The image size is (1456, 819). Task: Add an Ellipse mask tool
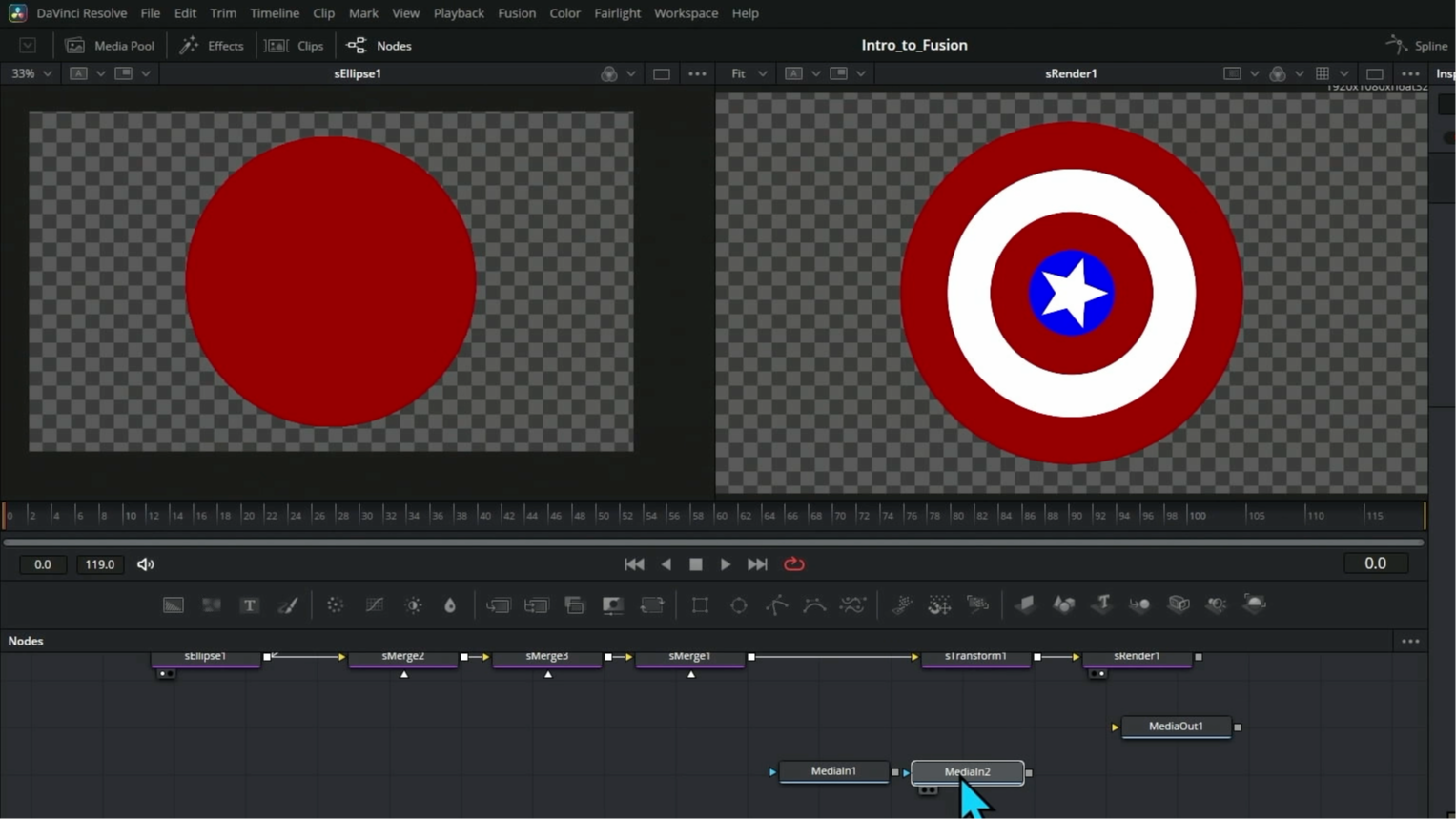point(739,605)
